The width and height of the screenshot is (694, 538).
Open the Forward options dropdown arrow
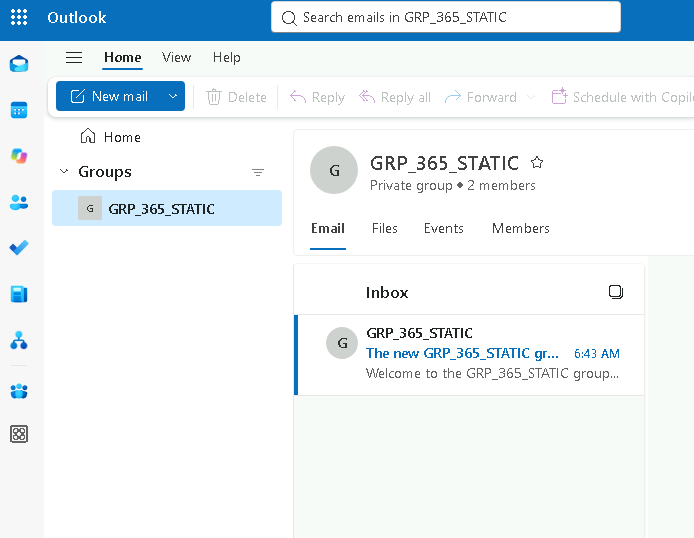click(531, 97)
